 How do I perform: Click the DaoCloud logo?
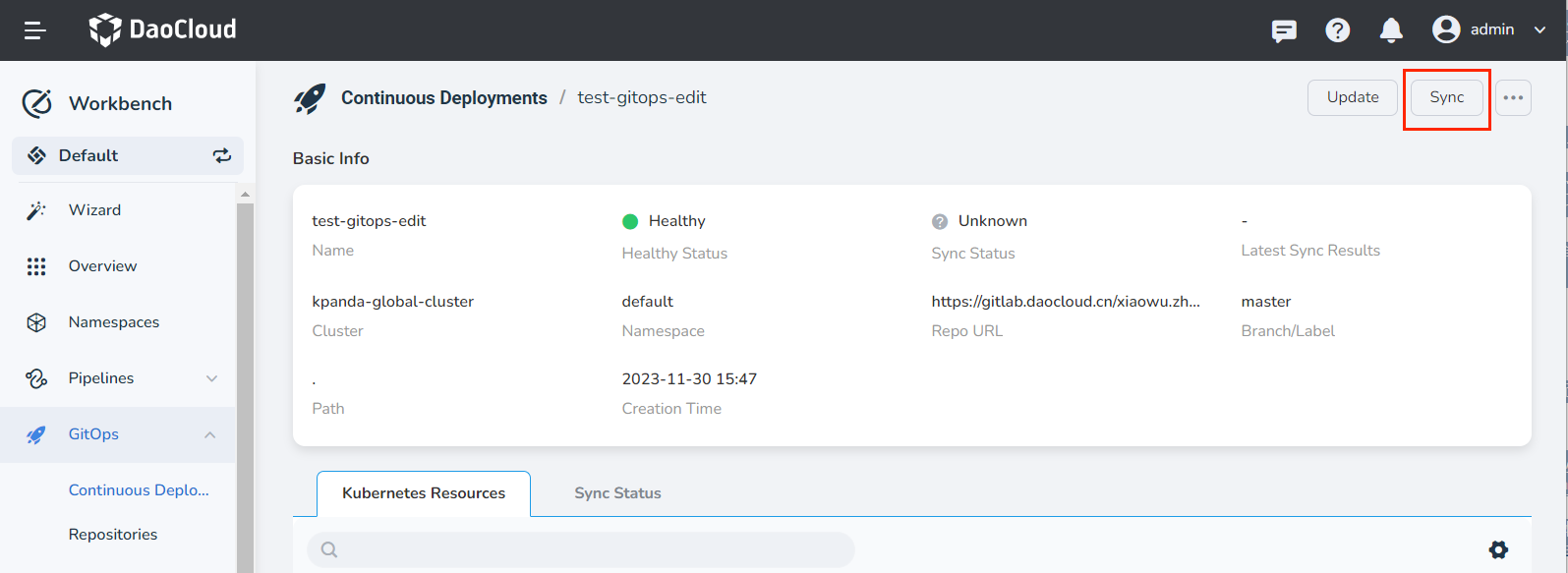click(163, 29)
